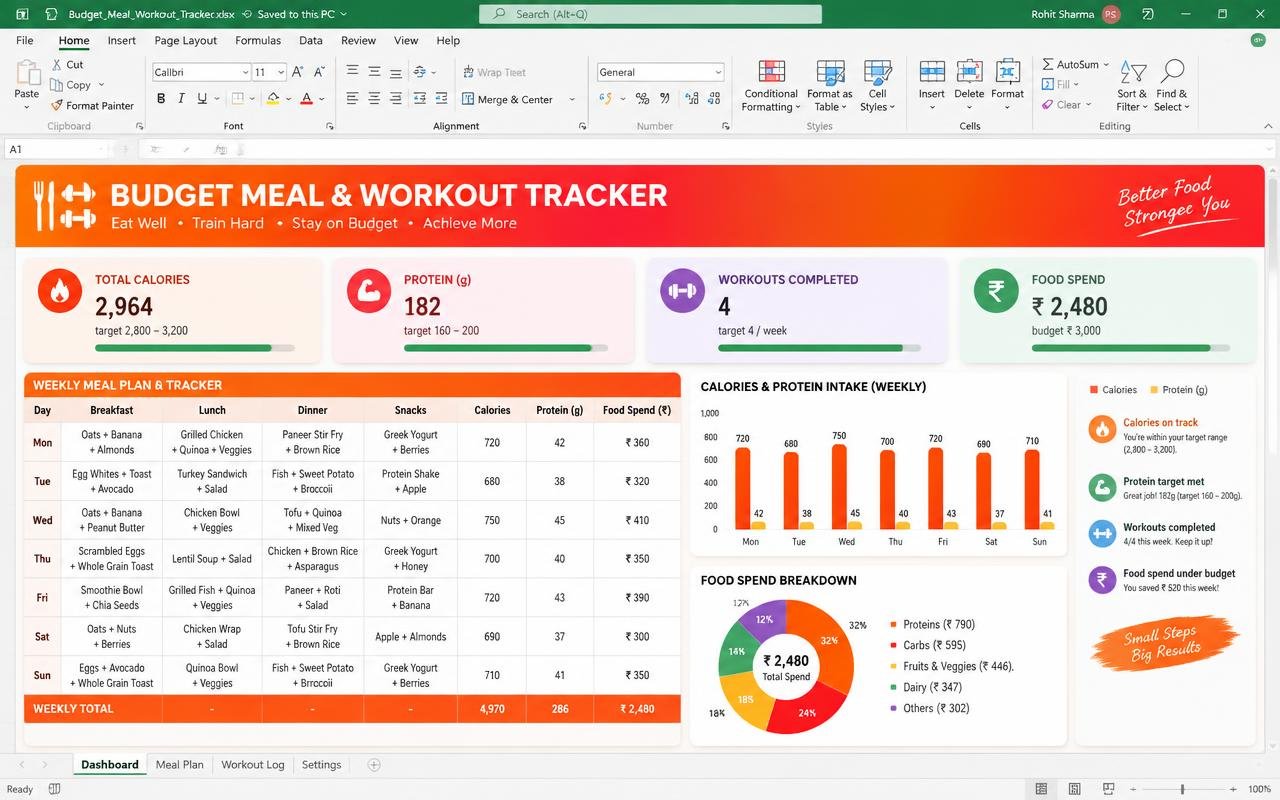Open the font size dropdown
The width and height of the screenshot is (1280, 800).
282,72
